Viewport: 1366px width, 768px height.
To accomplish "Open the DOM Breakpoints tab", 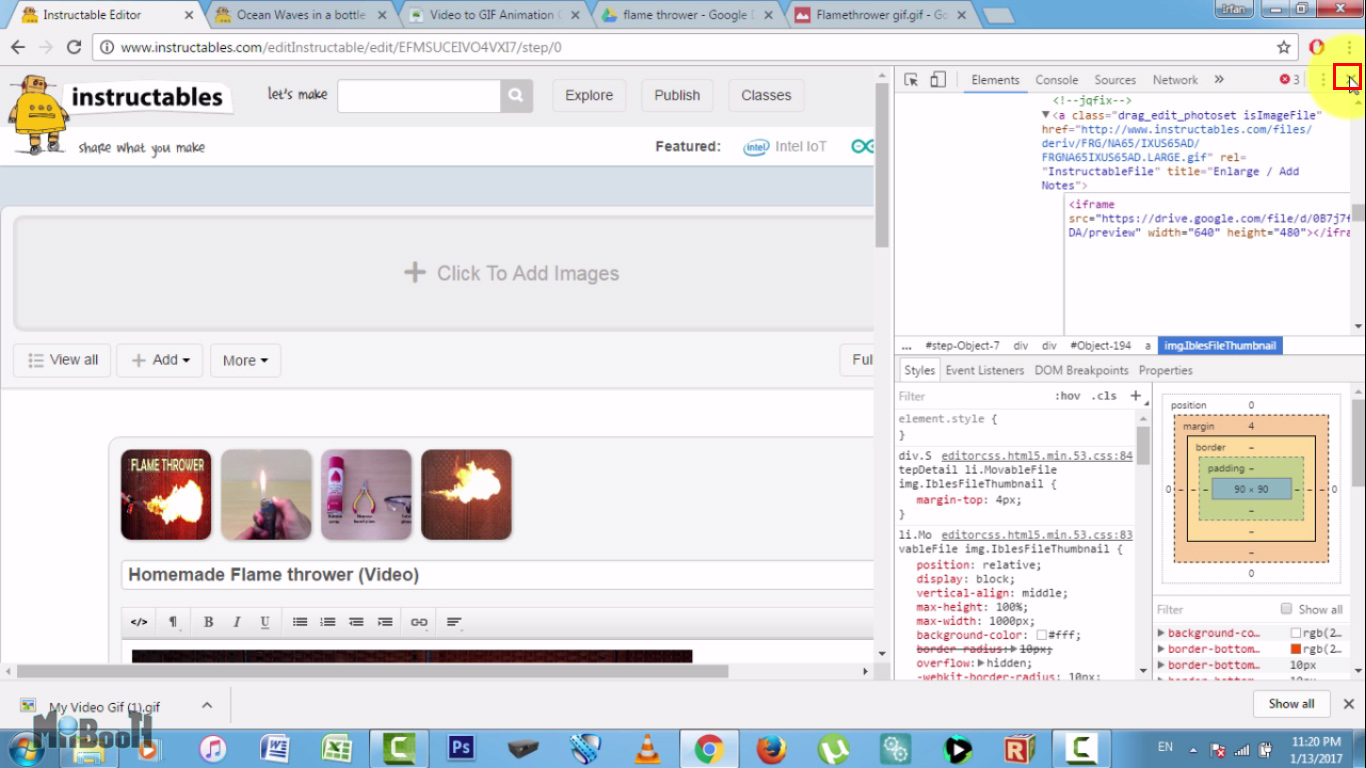I will click(1081, 370).
